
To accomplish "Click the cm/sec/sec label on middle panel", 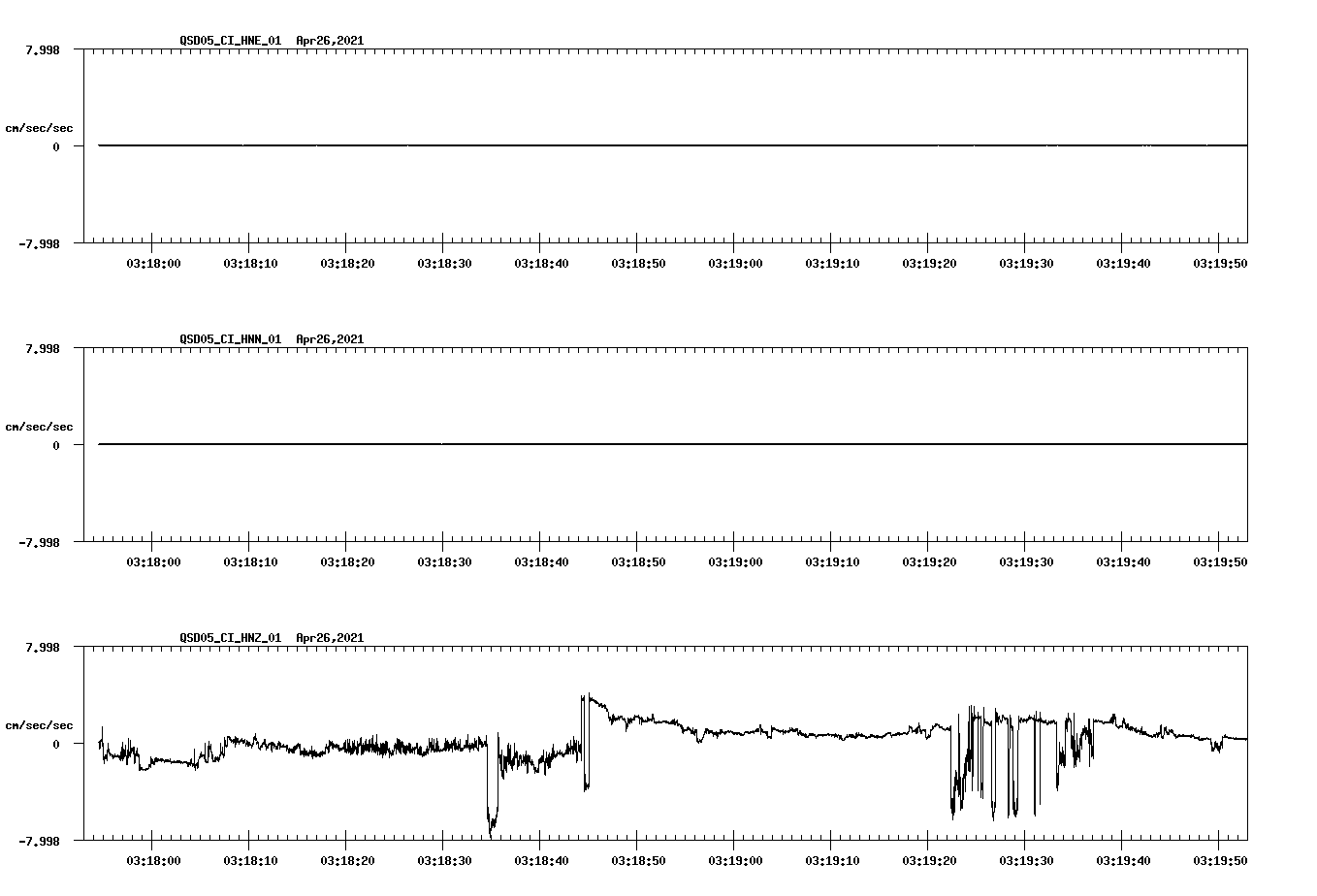I will pos(39,426).
